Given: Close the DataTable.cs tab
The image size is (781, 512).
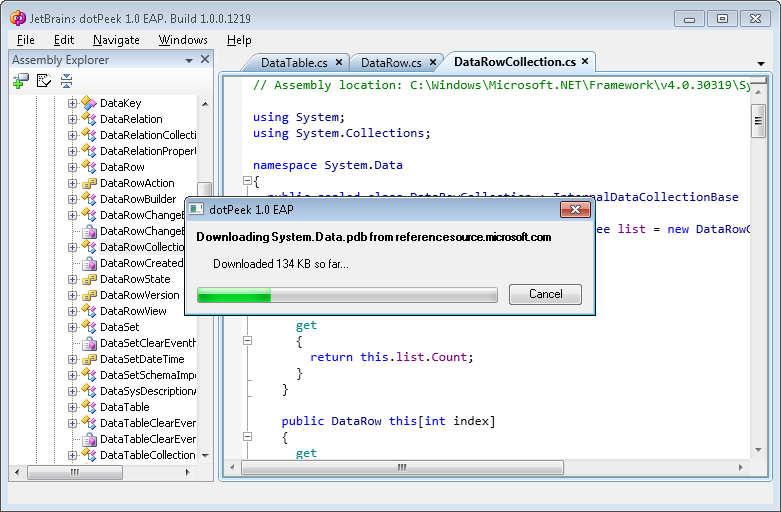Looking at the screenshot, I should [339, 62].
